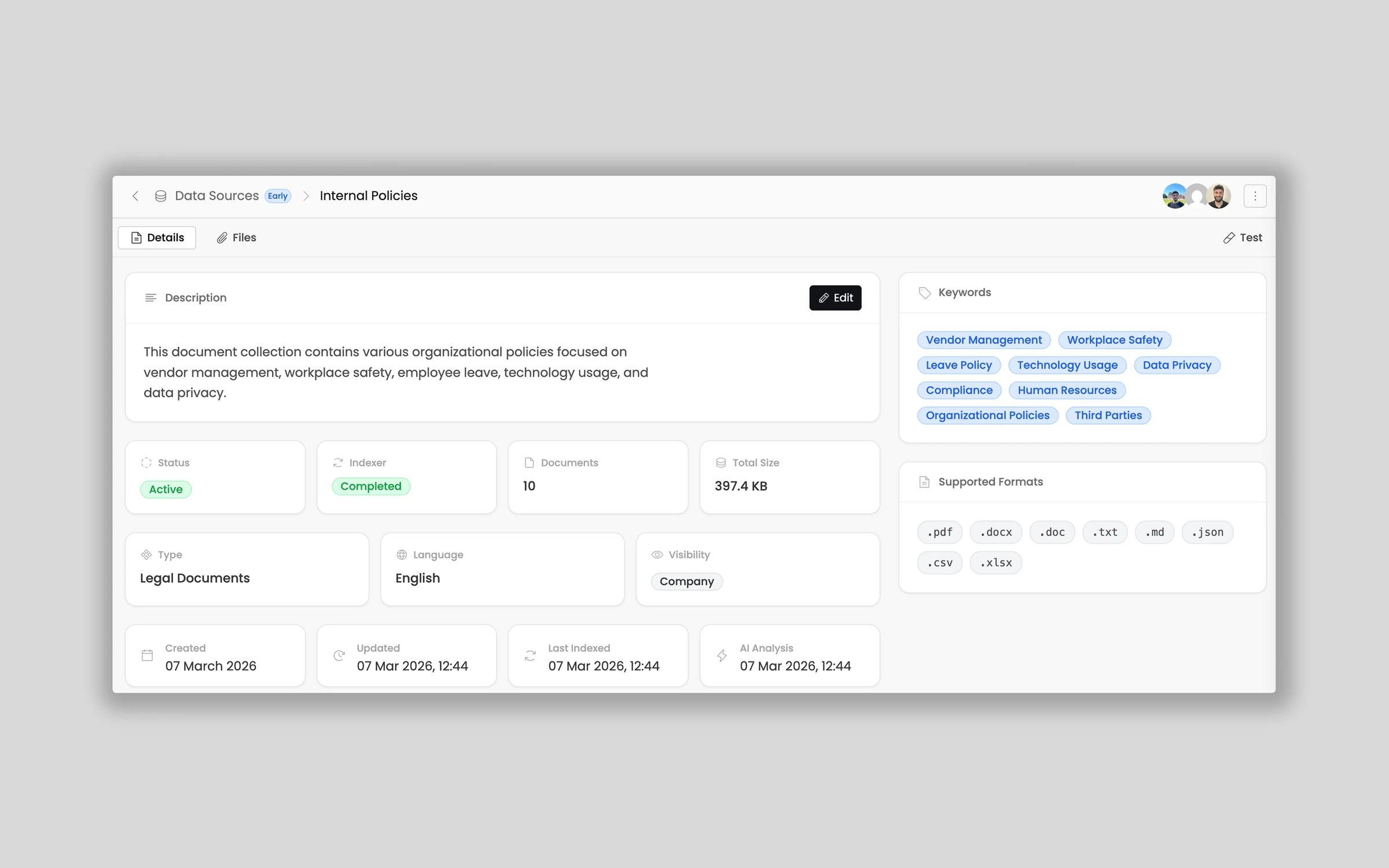Click the lightning icon for AI Analysis

point(722,656)
